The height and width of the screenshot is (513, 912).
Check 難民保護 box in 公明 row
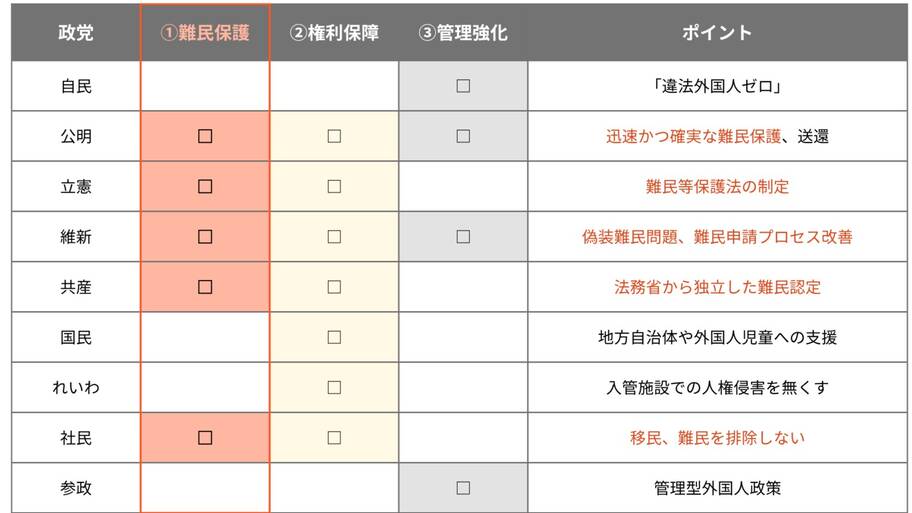(205, 136)
